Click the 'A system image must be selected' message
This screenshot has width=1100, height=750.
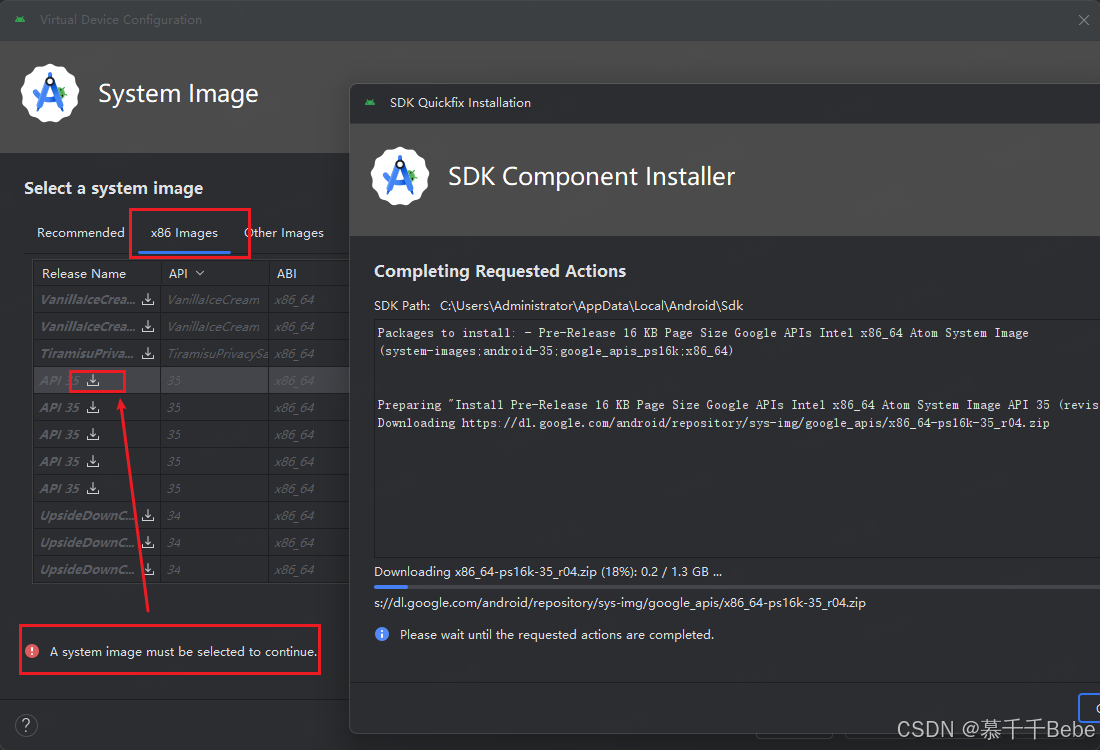click(183, 652)
